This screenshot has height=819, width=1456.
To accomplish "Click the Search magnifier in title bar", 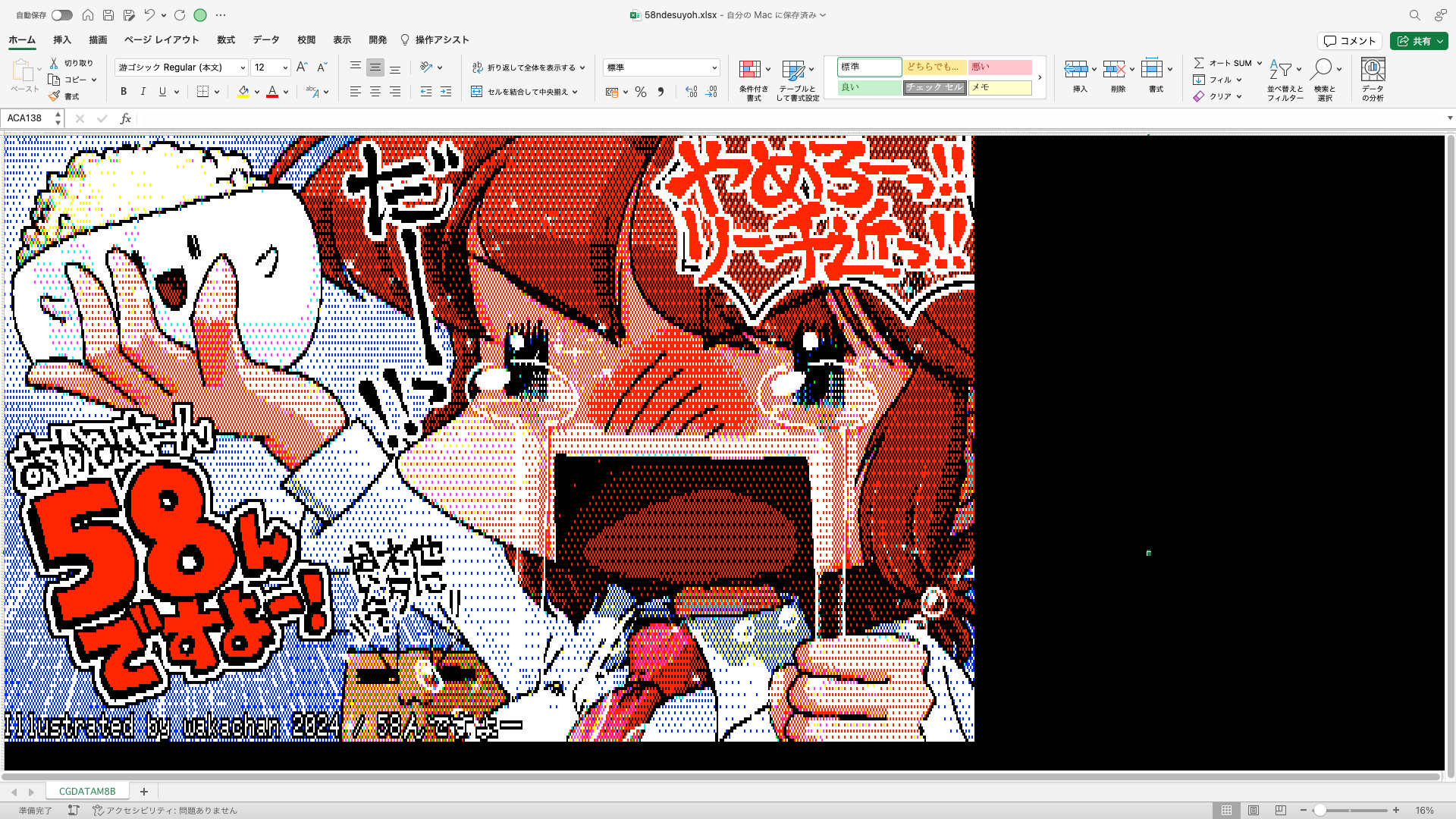I will (1414, 15).
